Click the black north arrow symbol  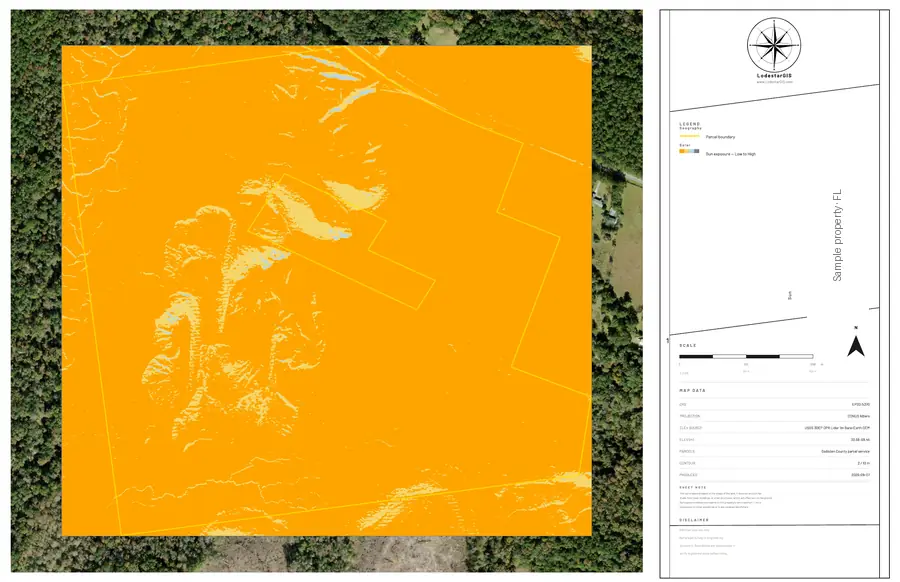click(x=856, y=346)
